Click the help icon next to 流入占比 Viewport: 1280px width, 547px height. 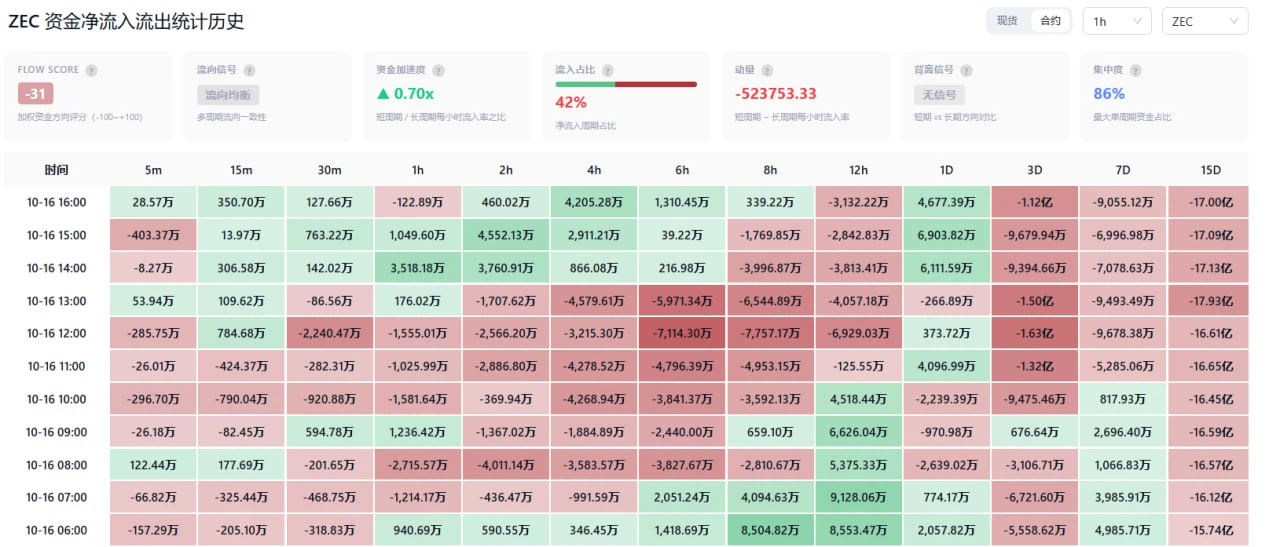(607, 71)
